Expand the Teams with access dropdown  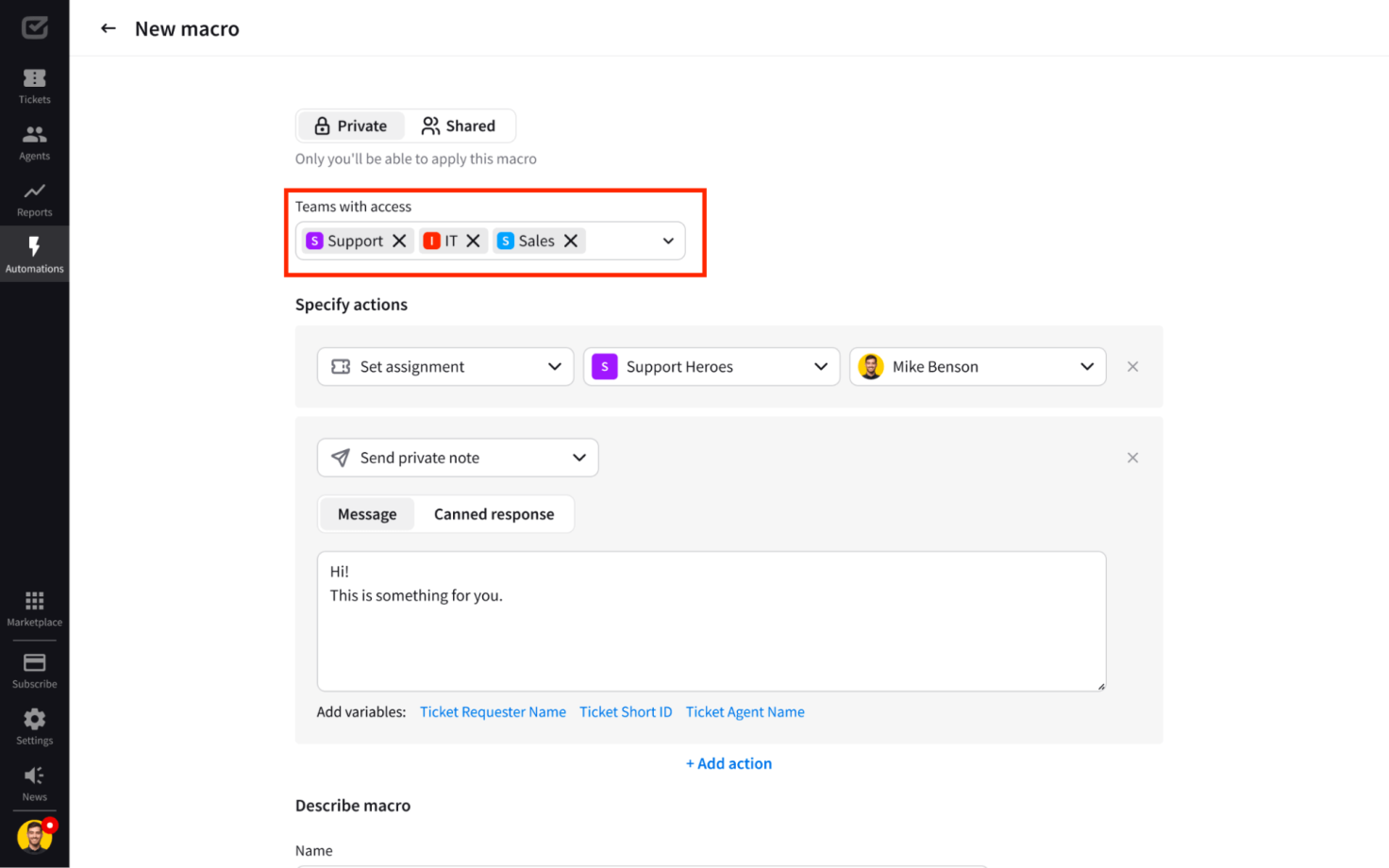[x=668, y=241]
